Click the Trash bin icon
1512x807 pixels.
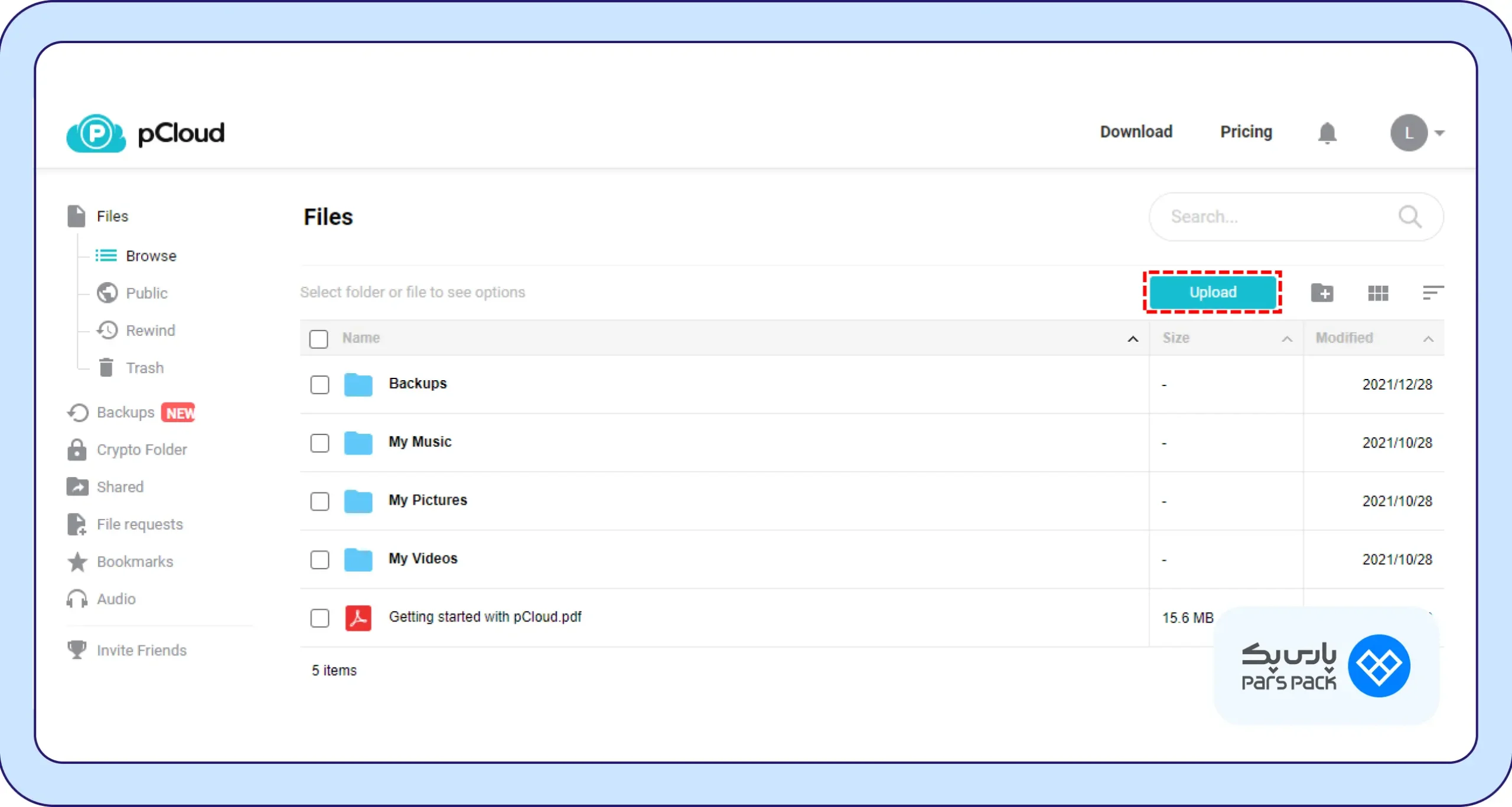click(x=106, y=367)
